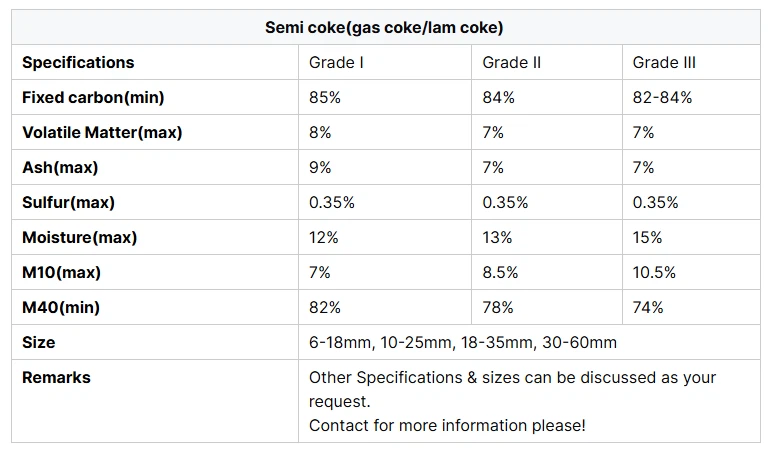The width and height of the screenshot is (779, 449).
Task: Click the table title Semi coke(gas coke/lam coke)
Action: (x=385, y=27)
